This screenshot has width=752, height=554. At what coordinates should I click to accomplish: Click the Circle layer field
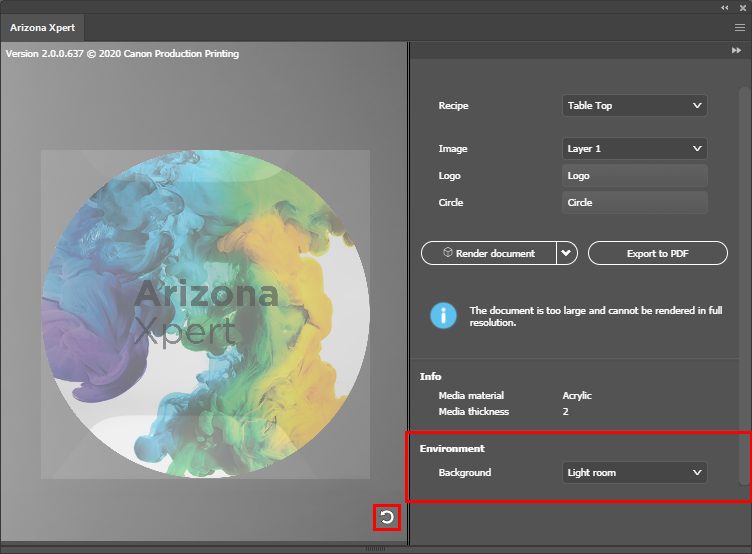[x=634, y=202]
